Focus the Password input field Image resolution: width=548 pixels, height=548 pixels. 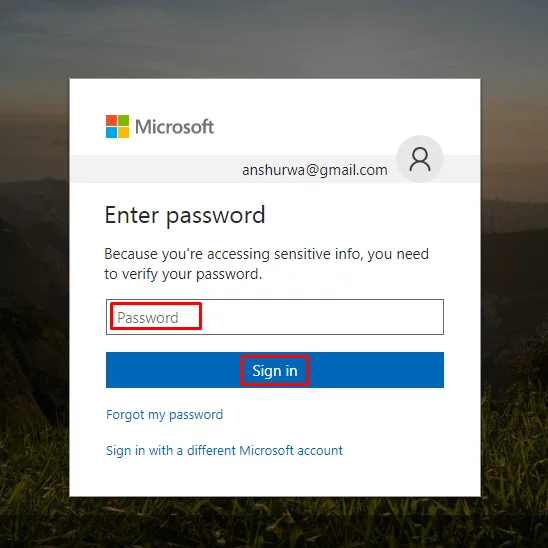[275, 317]
